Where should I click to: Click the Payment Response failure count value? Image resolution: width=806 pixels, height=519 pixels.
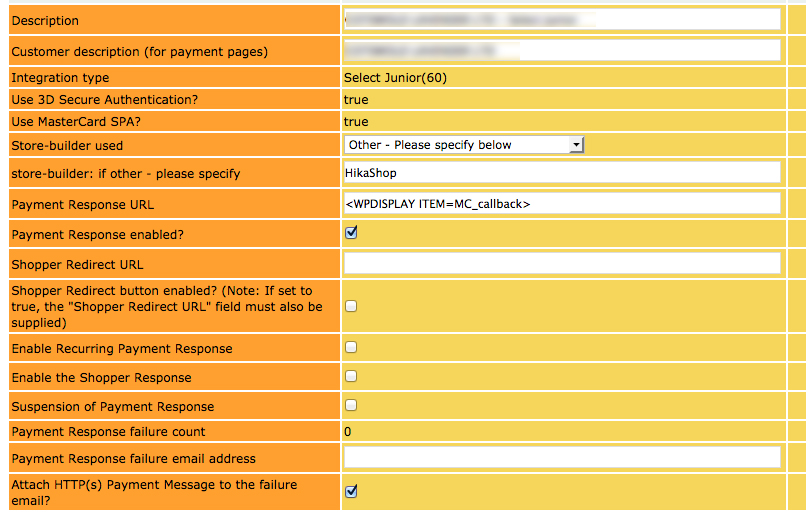[x=348, y=432]
